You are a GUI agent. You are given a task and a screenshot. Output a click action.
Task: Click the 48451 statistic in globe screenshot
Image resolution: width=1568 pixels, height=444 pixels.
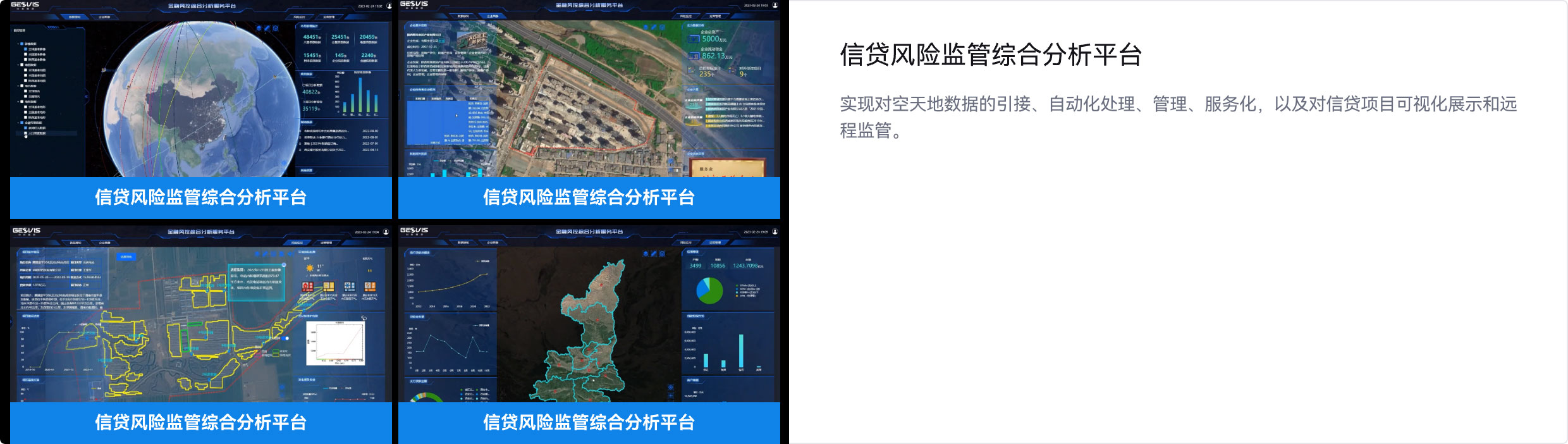[x=312, y=37]
